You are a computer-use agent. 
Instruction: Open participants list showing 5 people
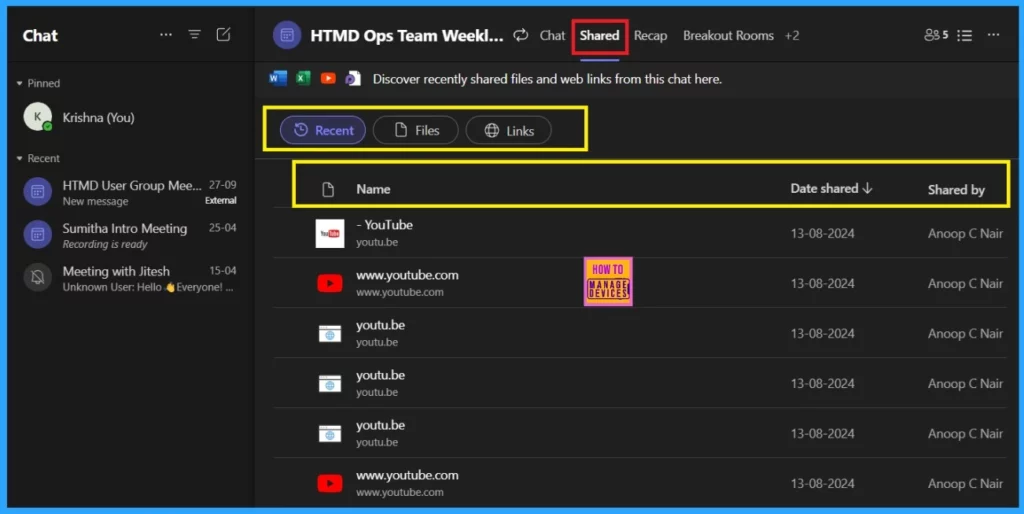[936, 35]
